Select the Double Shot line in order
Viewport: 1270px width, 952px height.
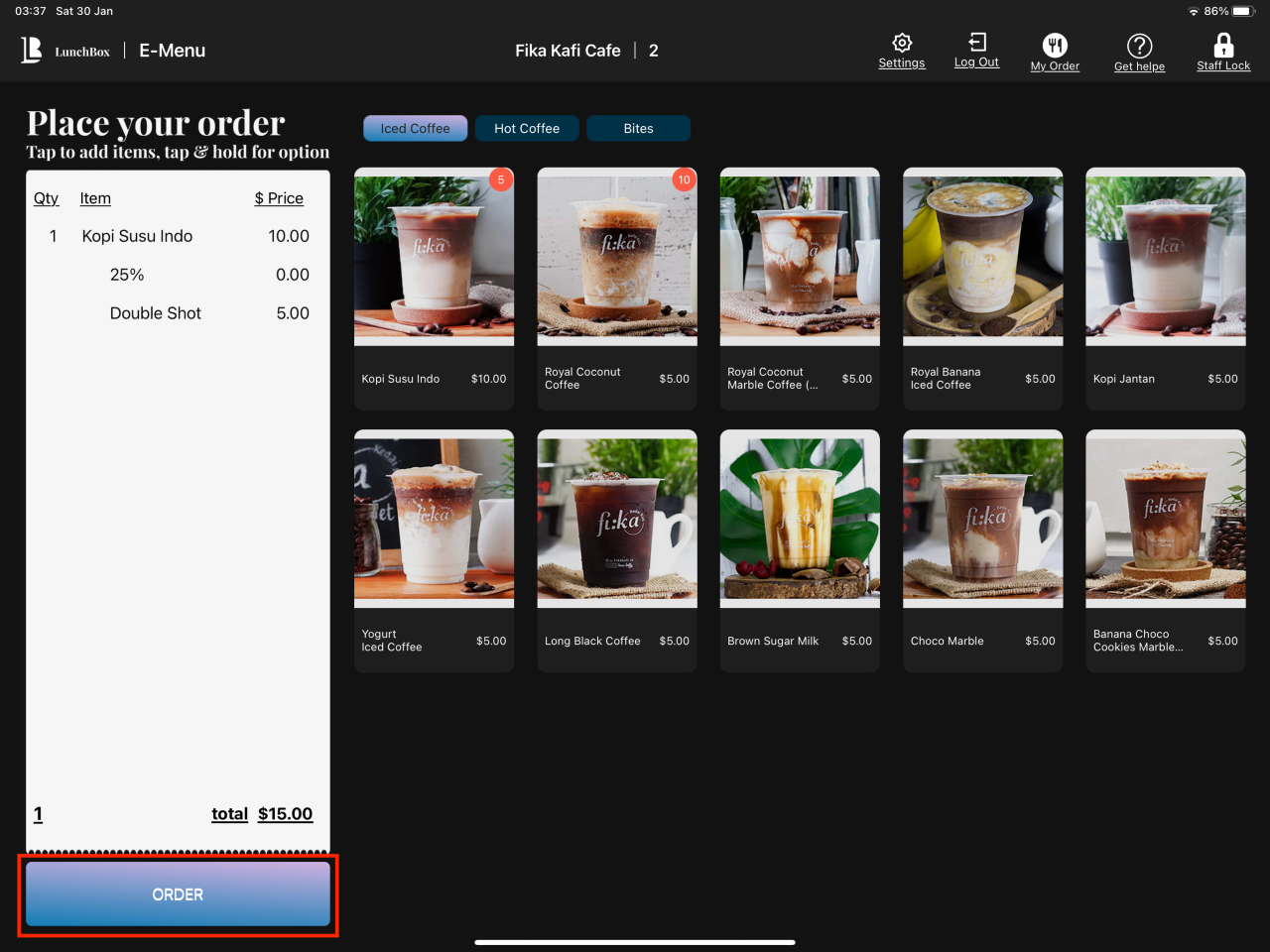(x=178, y=313)
